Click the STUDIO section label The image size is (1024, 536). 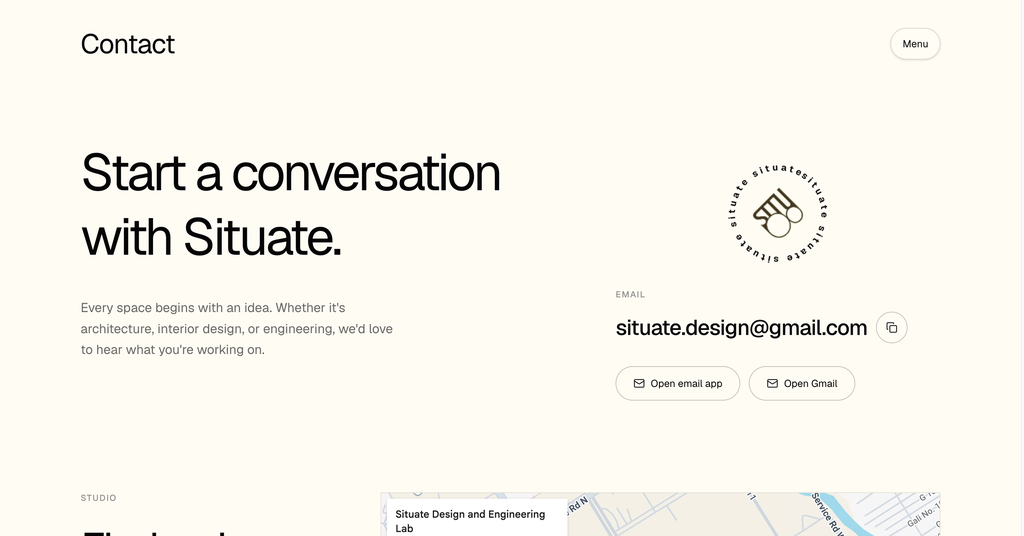(x=99, y=498)
